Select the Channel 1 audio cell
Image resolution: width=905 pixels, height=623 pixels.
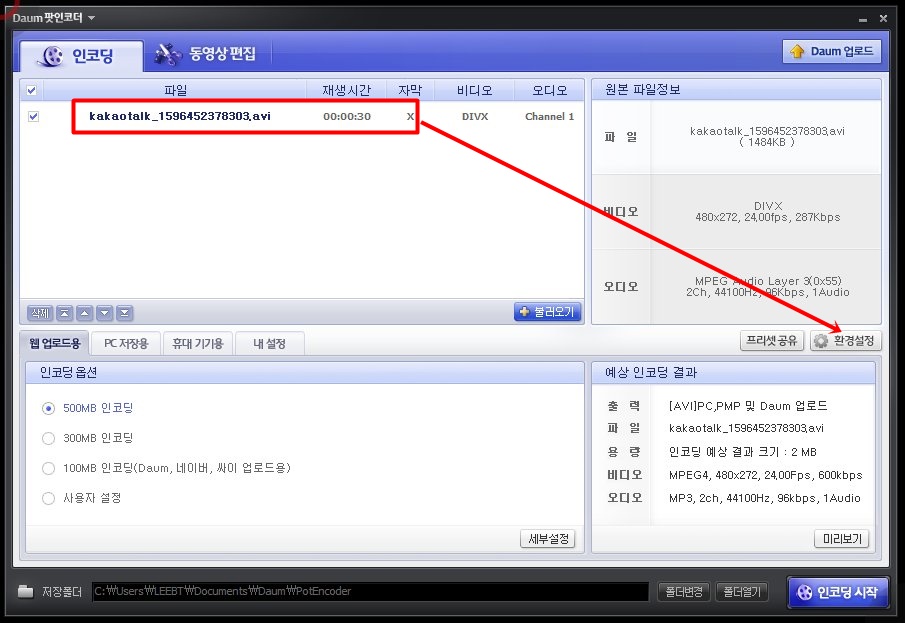pos(549,117)
